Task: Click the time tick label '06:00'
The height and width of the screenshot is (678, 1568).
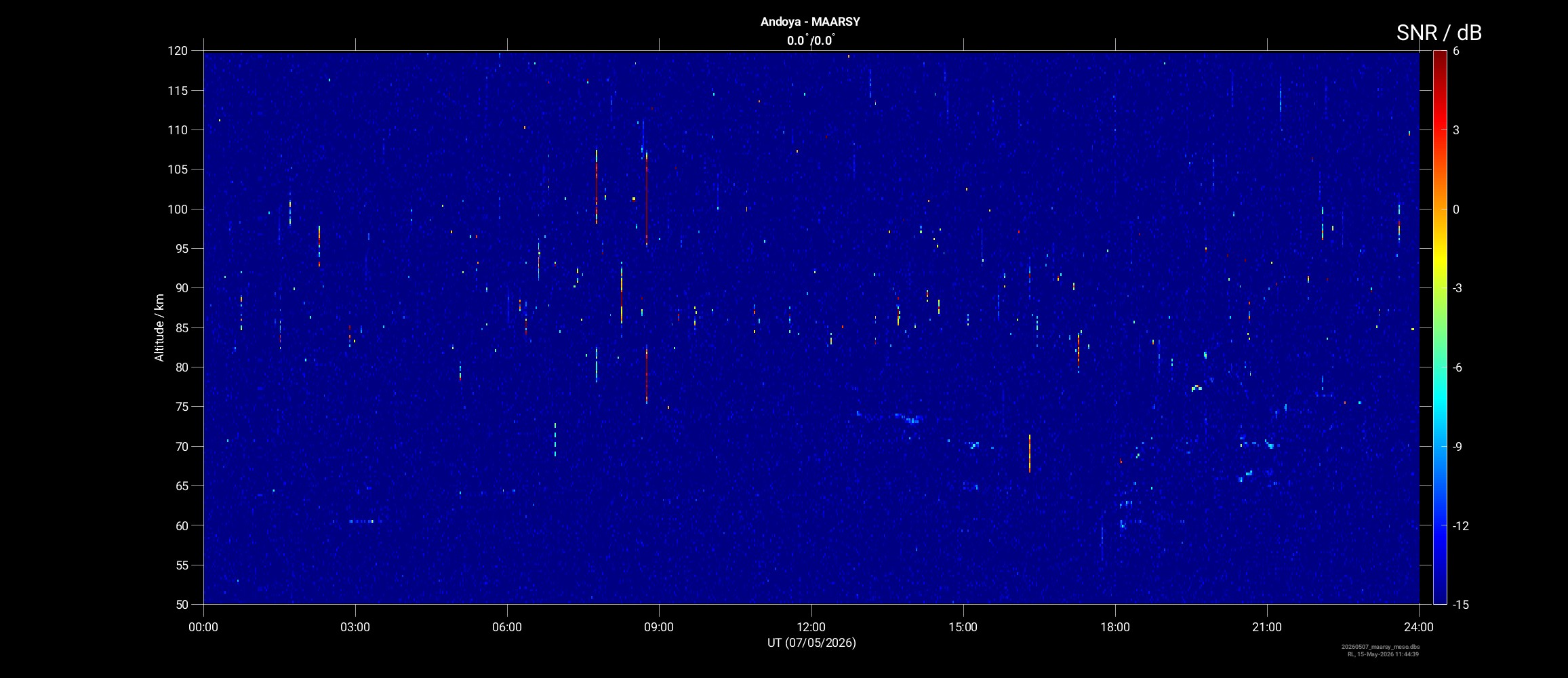Action: [507, 627]
